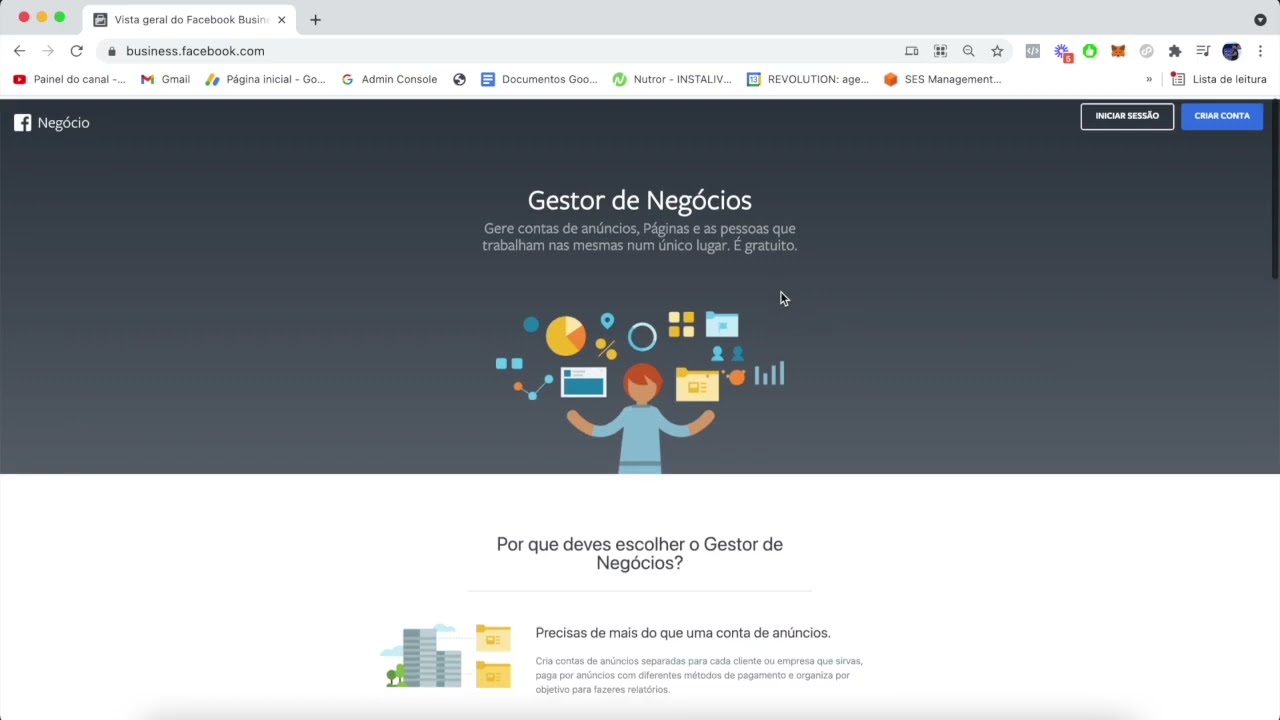The width and height of the screenshot is (1280, 720).
Task: Open the gray code brackets extension
Action: coord(1033,51)
